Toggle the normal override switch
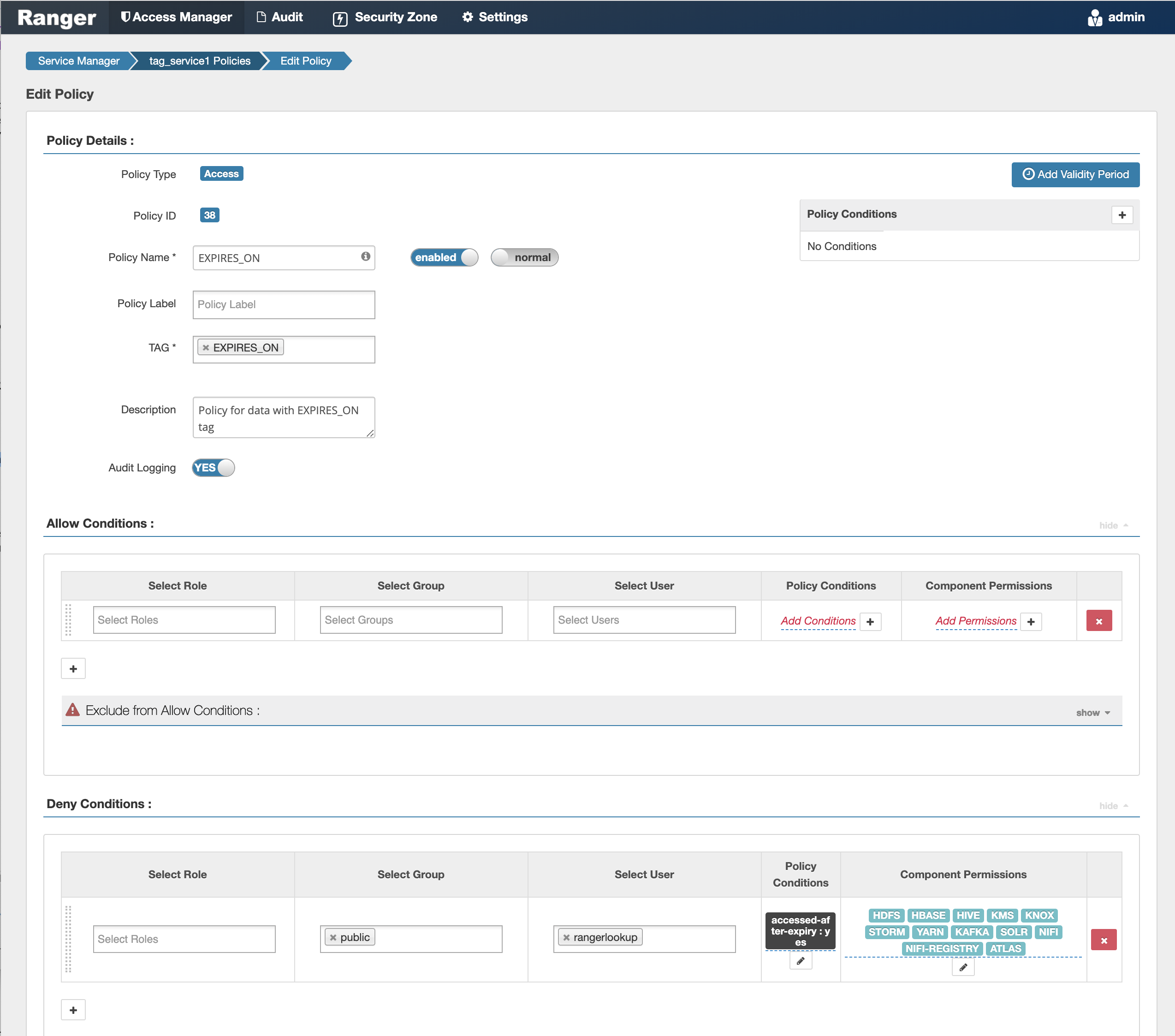1175x1036 pixels. [x=524, y=257]
